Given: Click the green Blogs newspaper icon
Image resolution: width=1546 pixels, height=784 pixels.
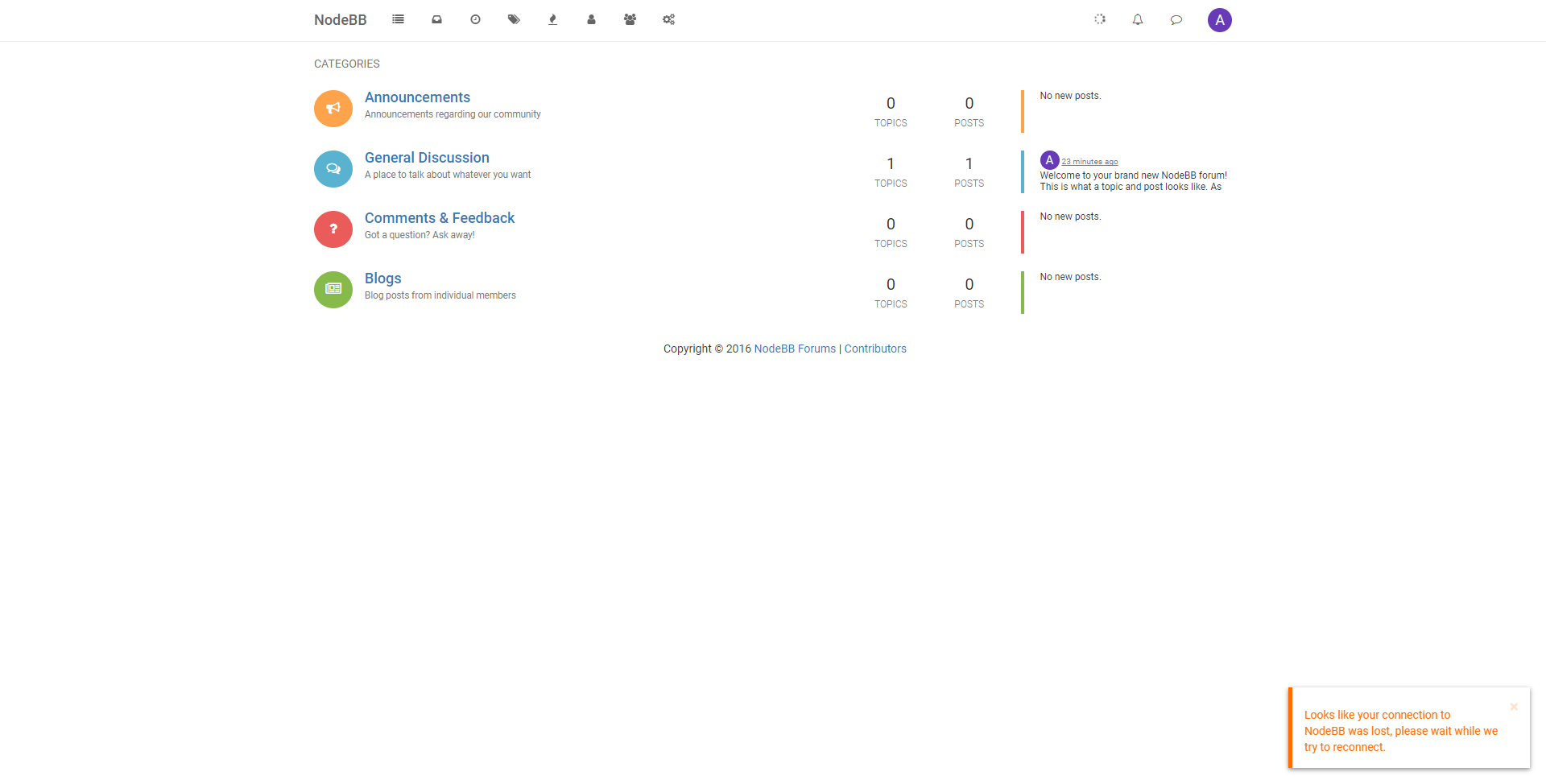Looking at the screenshot, I should click(x=333, y=290).
